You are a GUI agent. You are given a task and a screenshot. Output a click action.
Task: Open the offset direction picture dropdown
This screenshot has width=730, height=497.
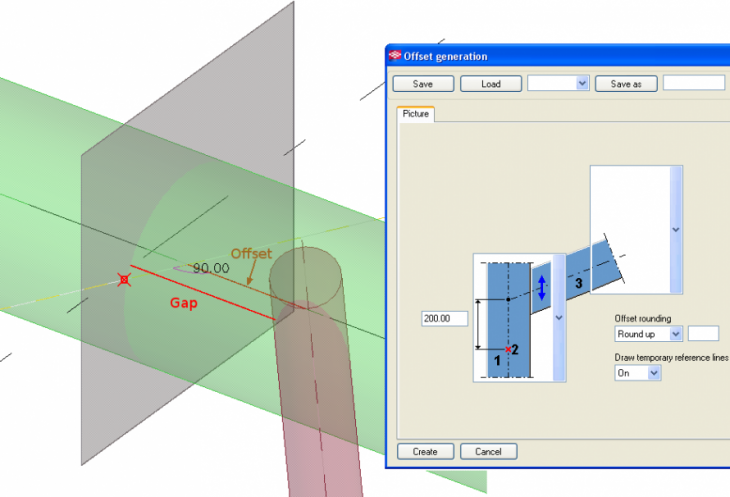(x=559, y=318)
